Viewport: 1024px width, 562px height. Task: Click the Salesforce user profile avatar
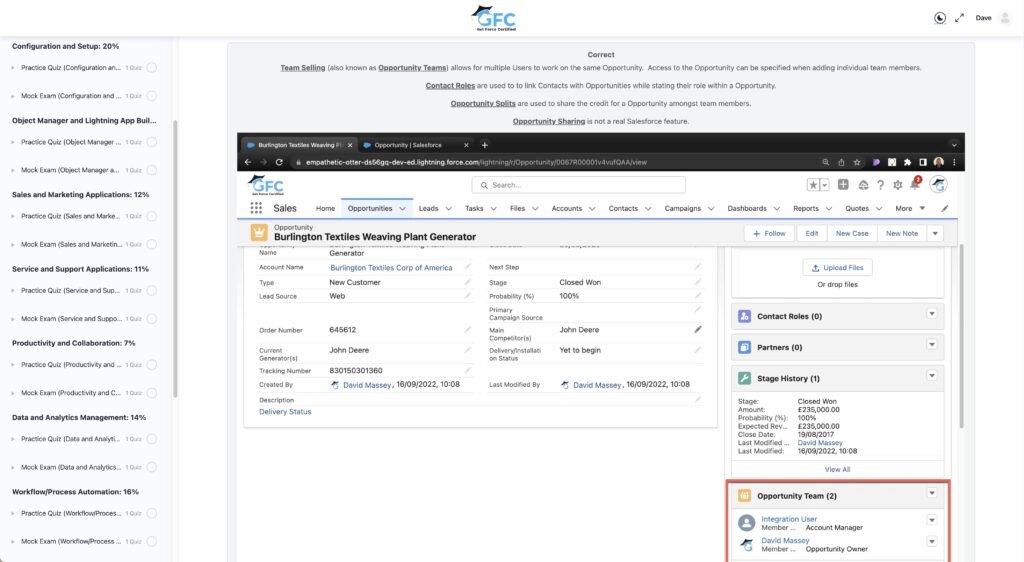coord(938,185)
